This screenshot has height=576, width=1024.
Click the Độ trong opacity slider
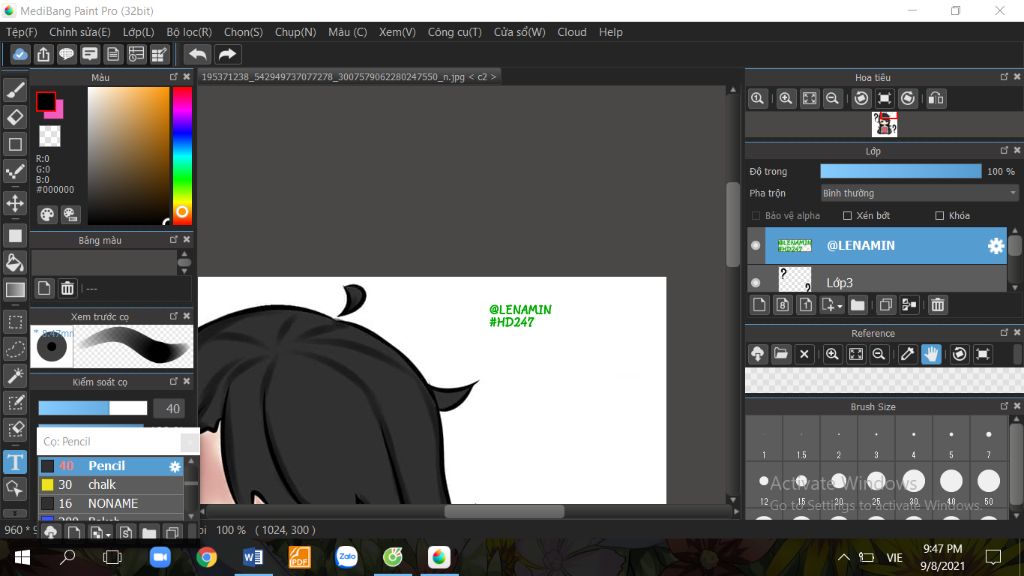point(901,171)
